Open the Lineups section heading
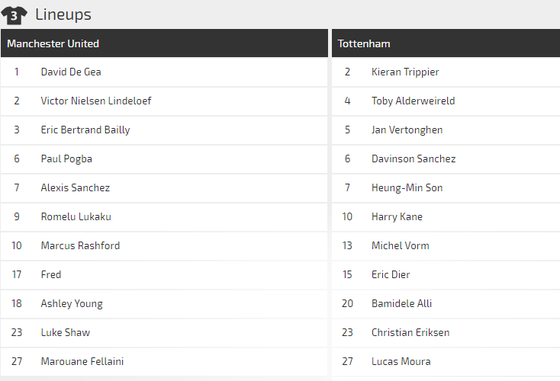The height and width of the screenshot is (381, 560). [x=63, y=15]
